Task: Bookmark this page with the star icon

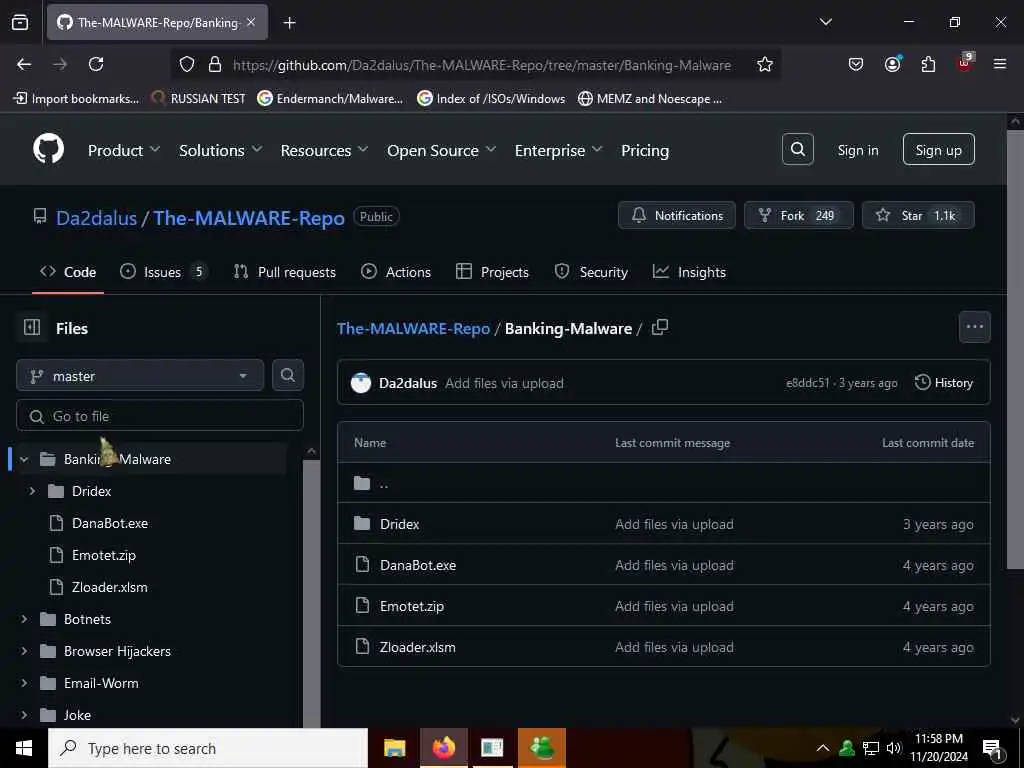Action: pyautogui.click(x=765, y=65)
